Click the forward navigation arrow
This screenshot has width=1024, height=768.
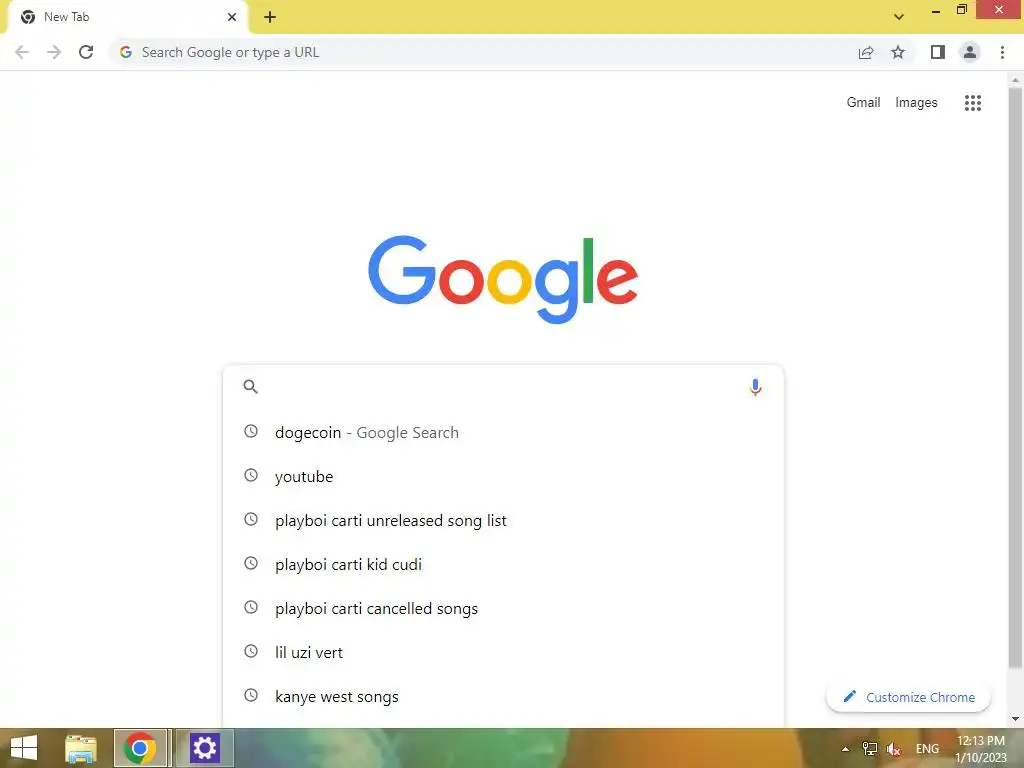click(54, 52)
